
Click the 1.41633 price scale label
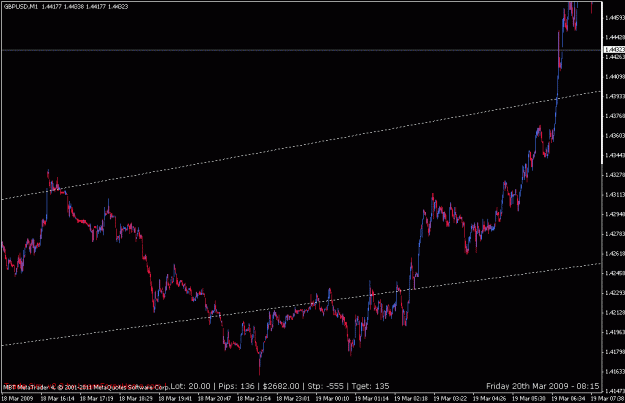(615, 372)
